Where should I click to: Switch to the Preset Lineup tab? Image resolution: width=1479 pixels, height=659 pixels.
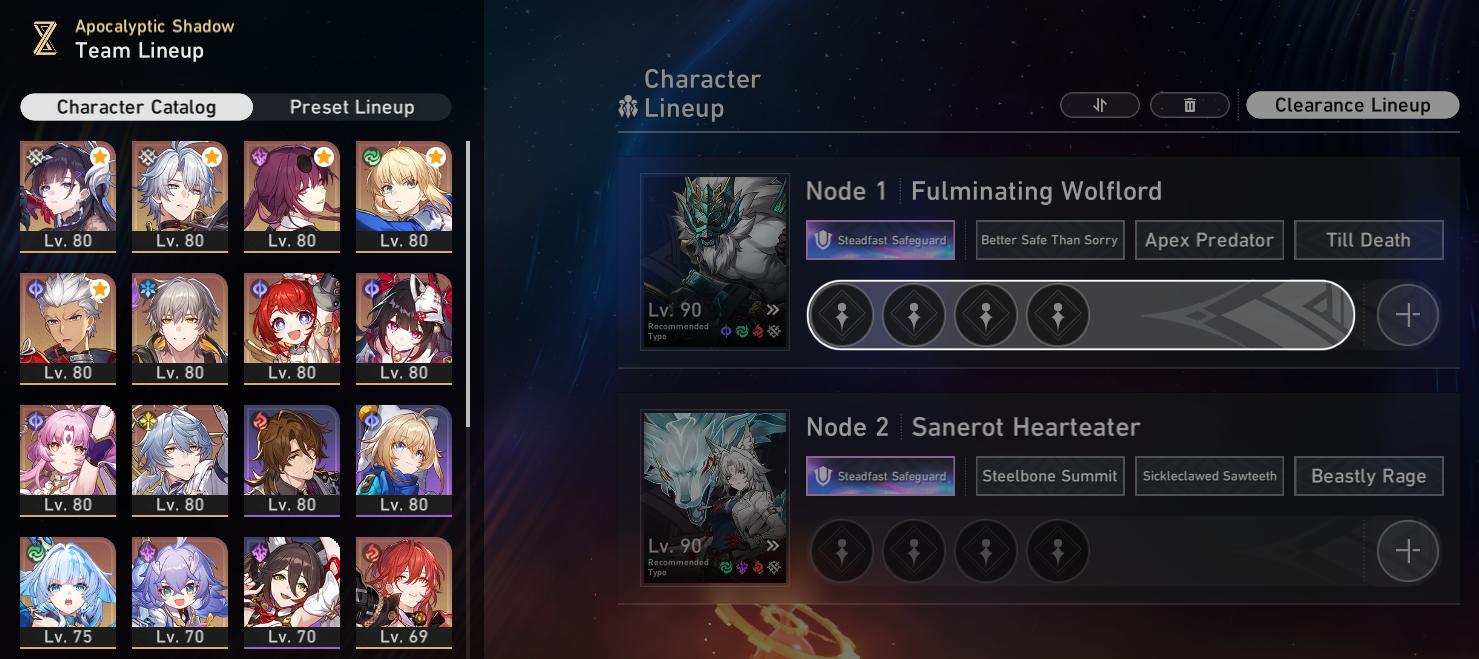(352, 107)
